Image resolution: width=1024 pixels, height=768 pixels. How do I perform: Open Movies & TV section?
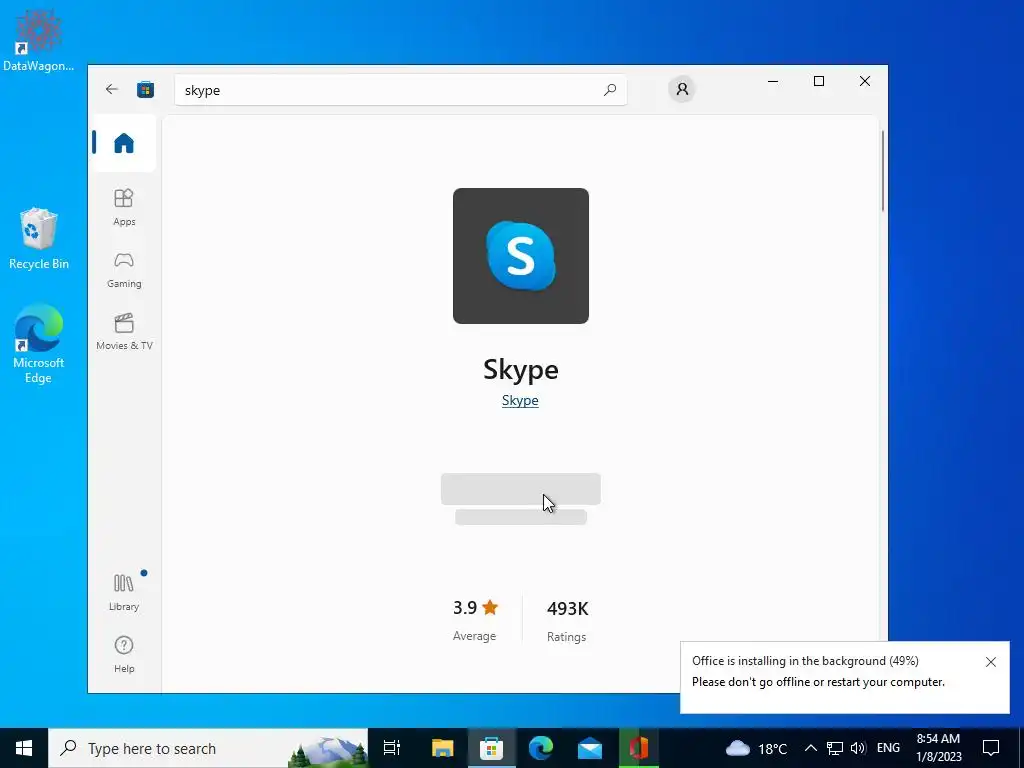(124, 332)
